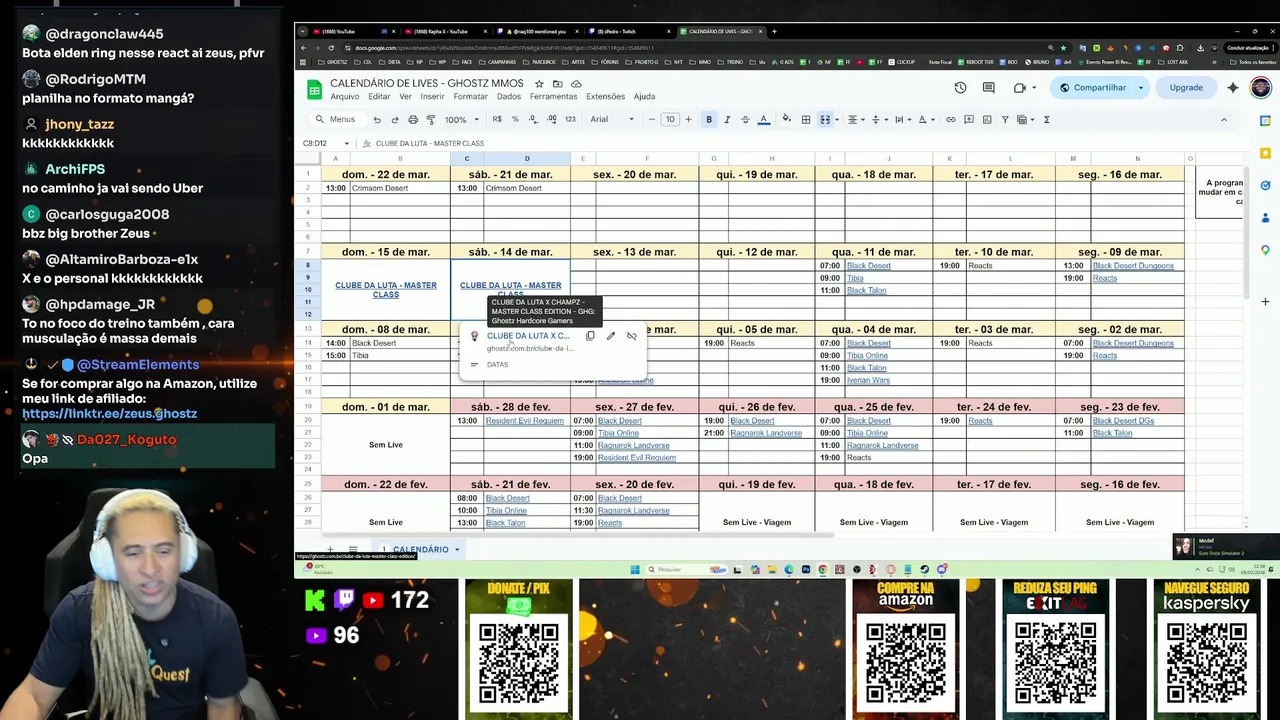The height and width of the screenshot is (720, 1280).
Task: Open the Dados menu
Action: click(x=509, y=97)
